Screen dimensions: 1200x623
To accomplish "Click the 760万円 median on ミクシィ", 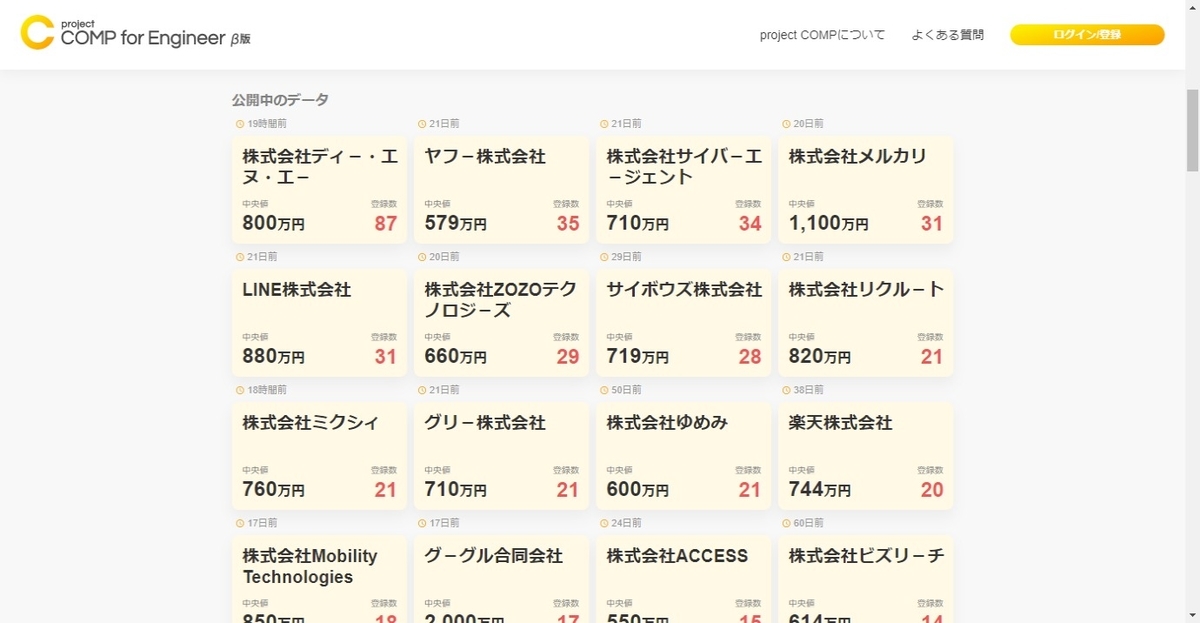I will 273,490.
